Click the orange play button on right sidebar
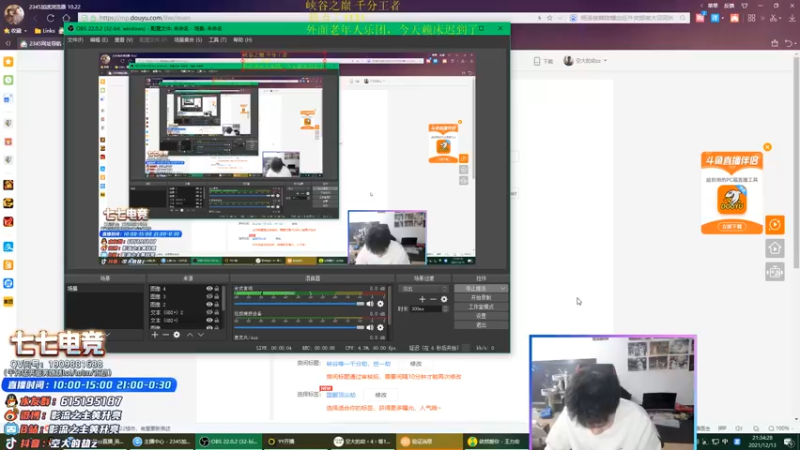 click(x=774, y=224)
